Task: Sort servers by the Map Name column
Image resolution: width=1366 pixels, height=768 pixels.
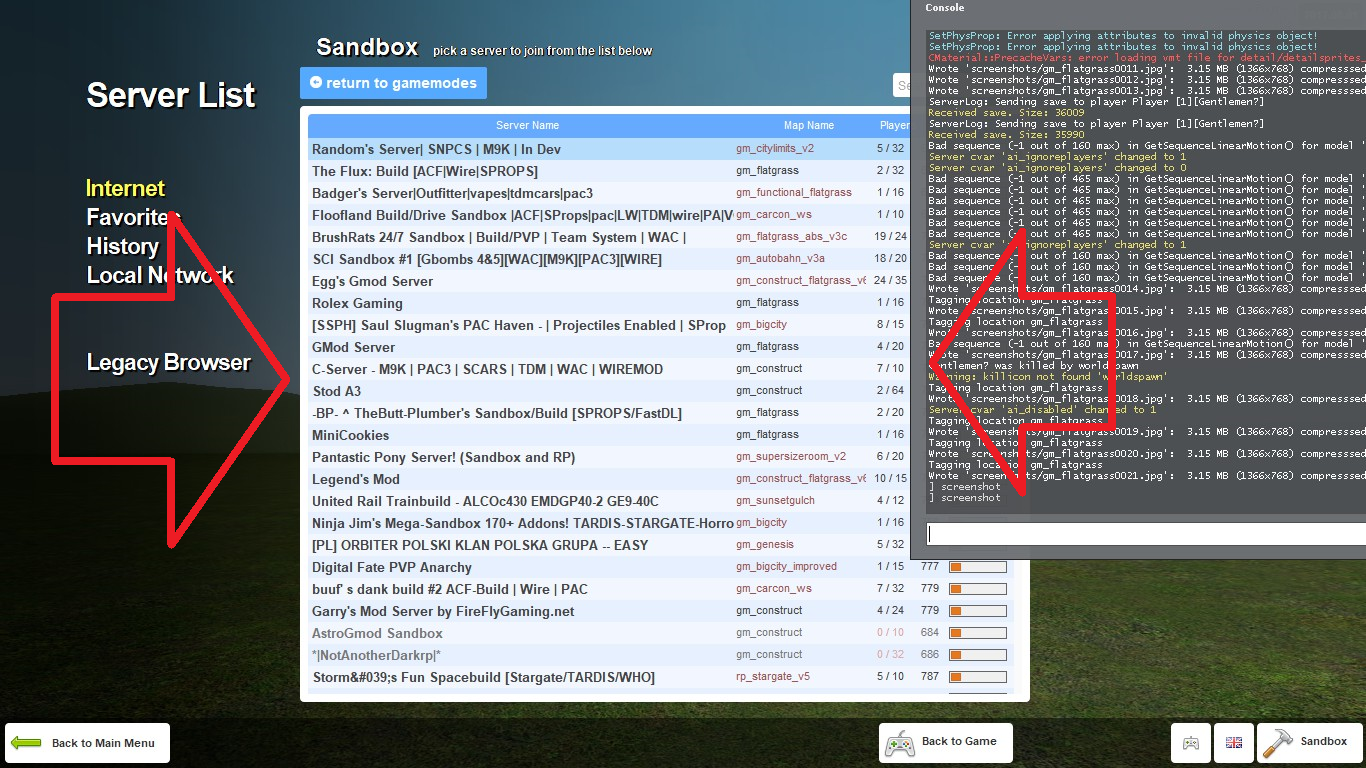Action: tap(808, 126)
